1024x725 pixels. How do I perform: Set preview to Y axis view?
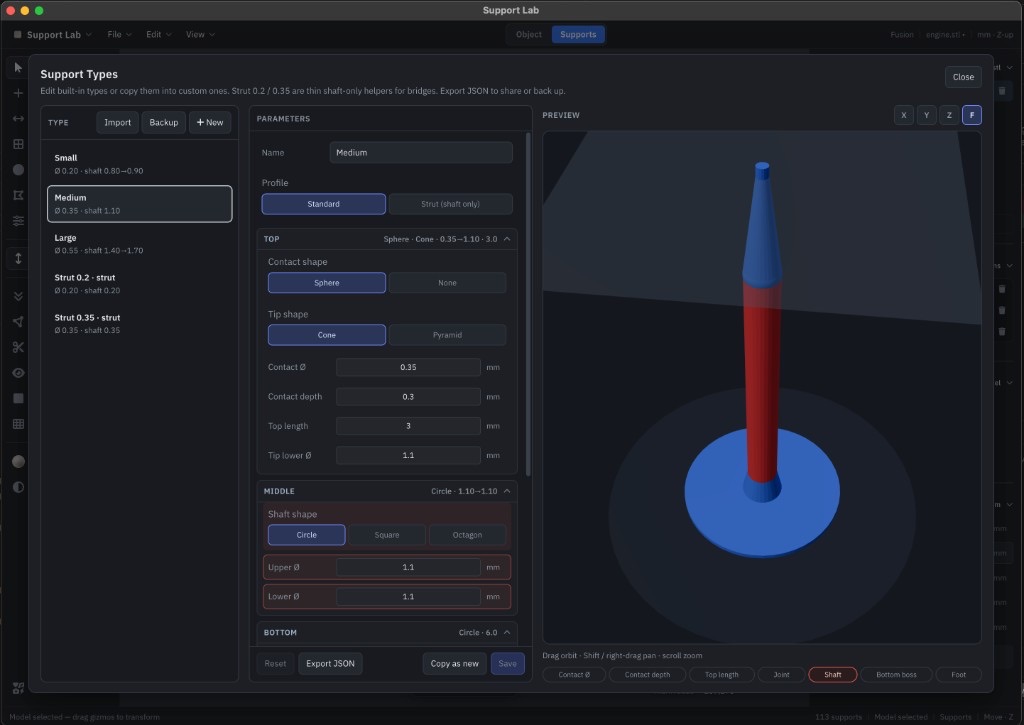[927, 115]
